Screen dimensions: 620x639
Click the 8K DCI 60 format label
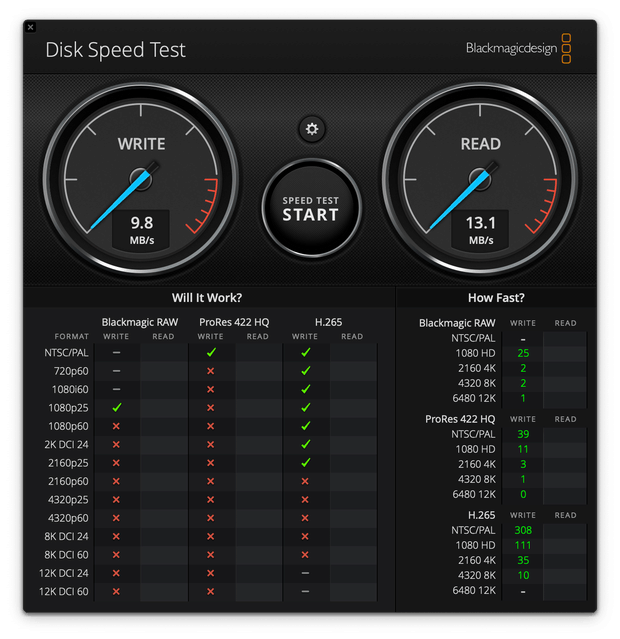(66, 555)
